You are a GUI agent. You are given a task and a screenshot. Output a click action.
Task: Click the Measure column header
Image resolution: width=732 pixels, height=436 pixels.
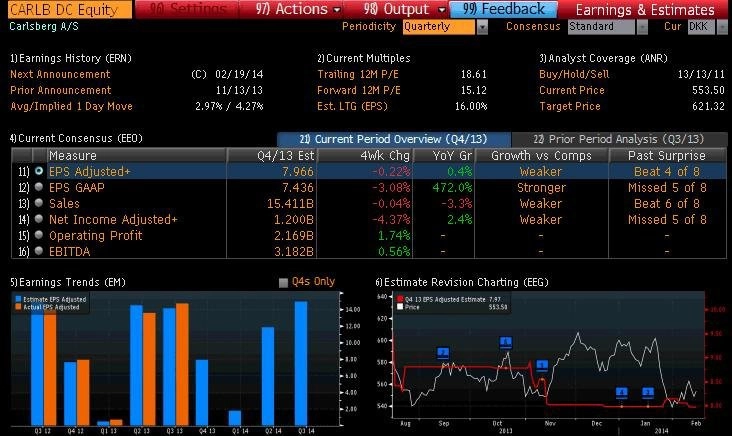click(137, 155)
